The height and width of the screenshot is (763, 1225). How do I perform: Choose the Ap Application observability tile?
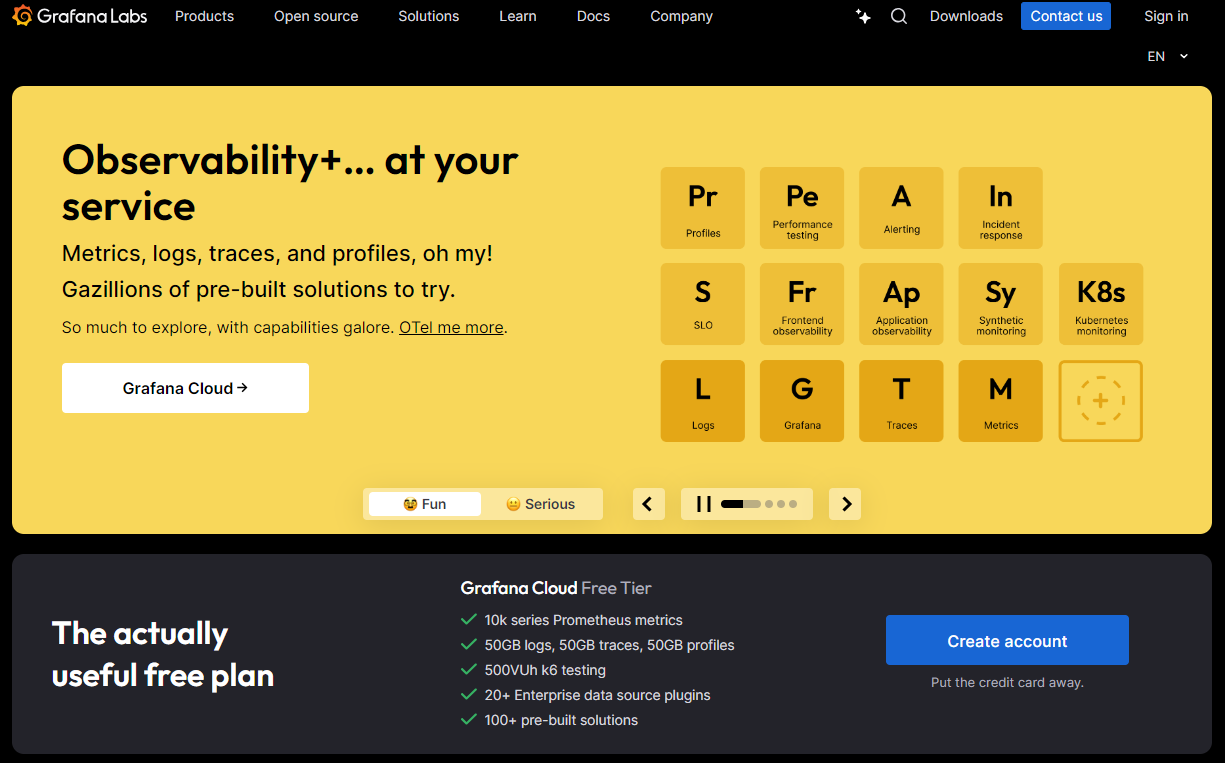[901, 304]
